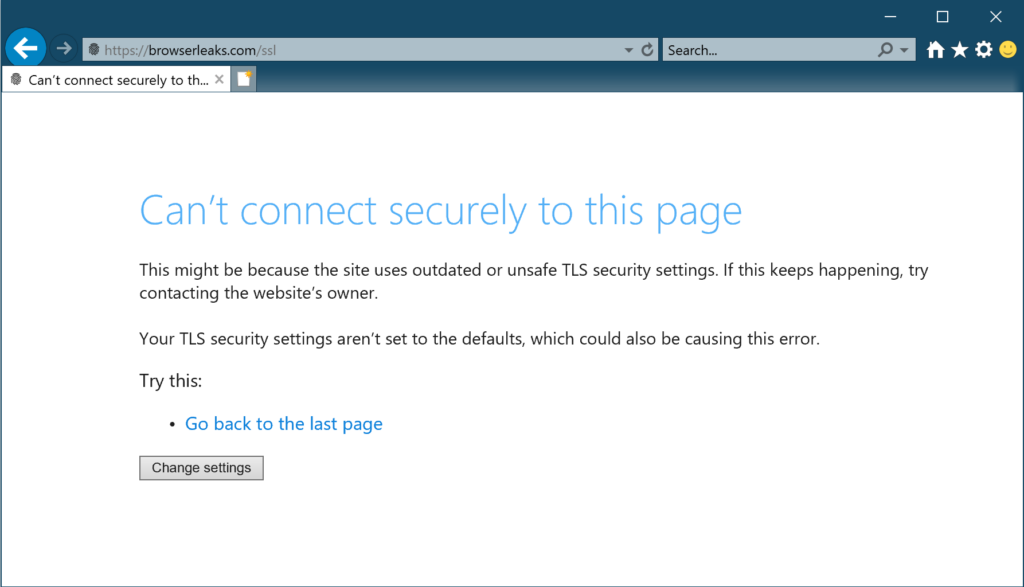Click the smiley feedback icon
Viewport: 1024px width, 587px height.
[x=1008, y=50]
